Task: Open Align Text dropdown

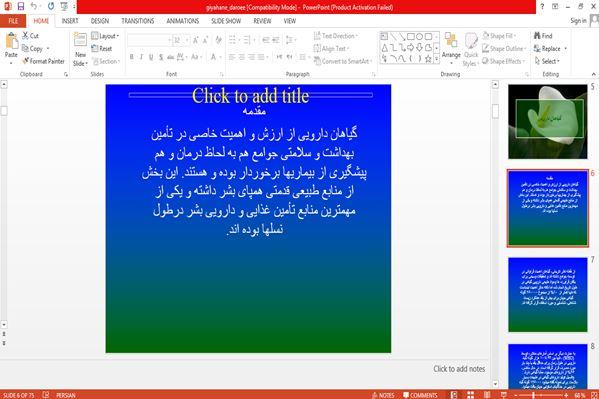Action: coord(332,49)
